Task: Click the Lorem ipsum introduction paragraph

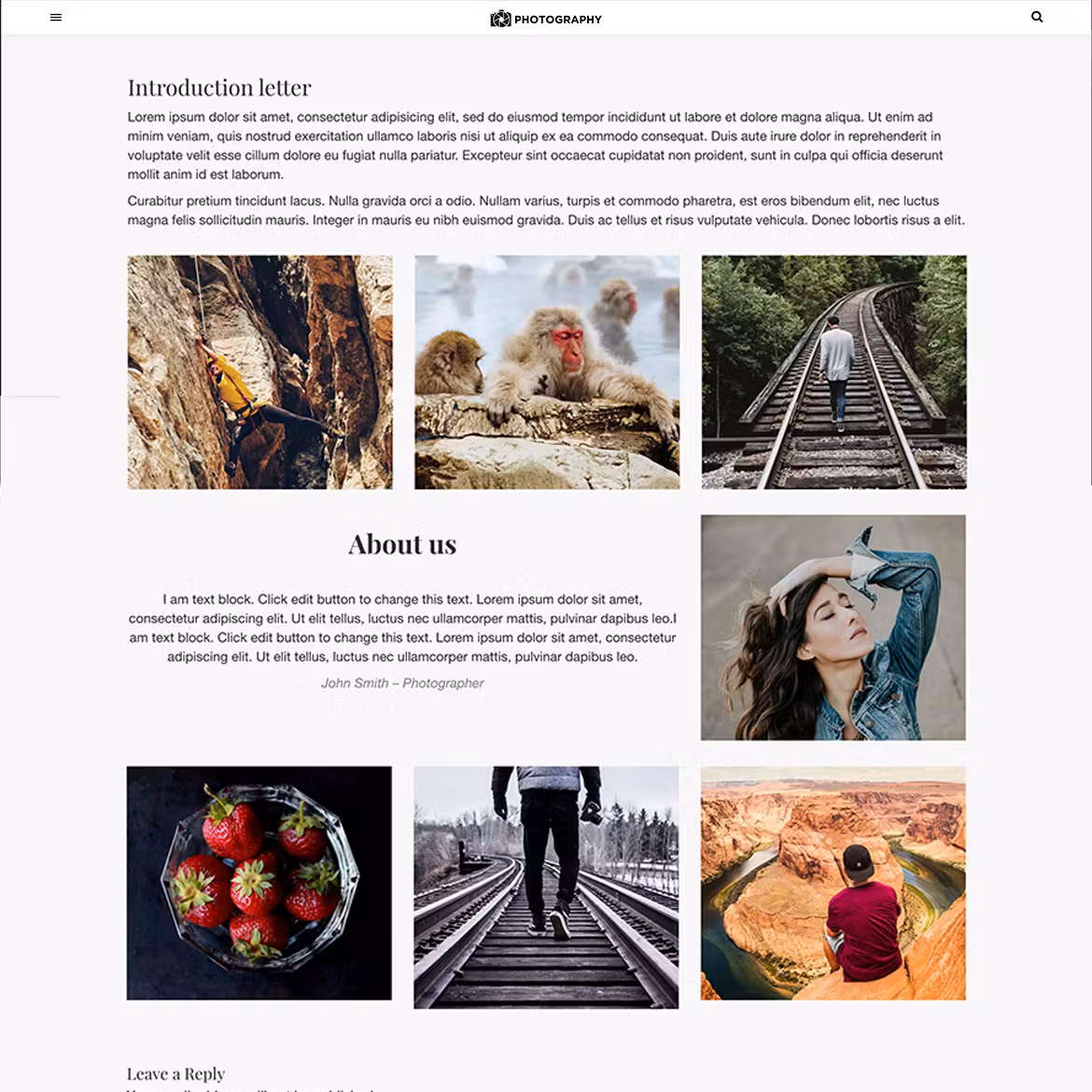Action: (x=535, y=146)
